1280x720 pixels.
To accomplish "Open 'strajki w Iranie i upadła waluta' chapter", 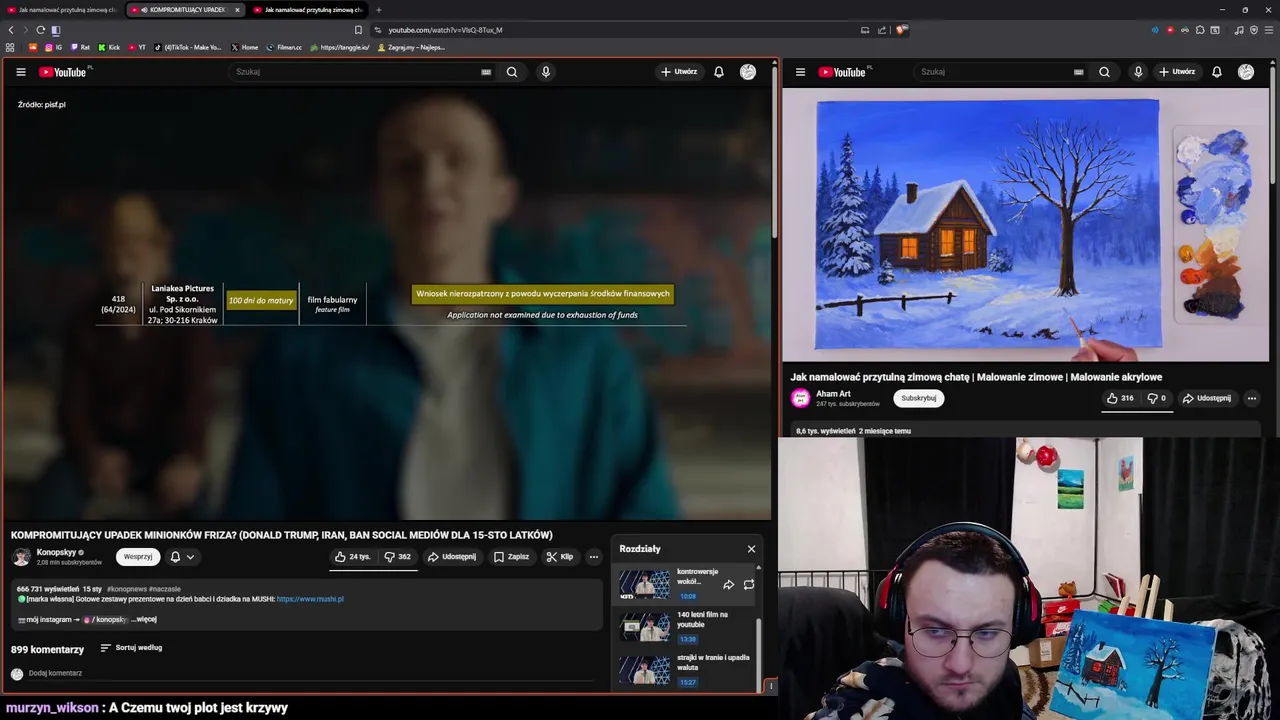I will coord(683,670).
